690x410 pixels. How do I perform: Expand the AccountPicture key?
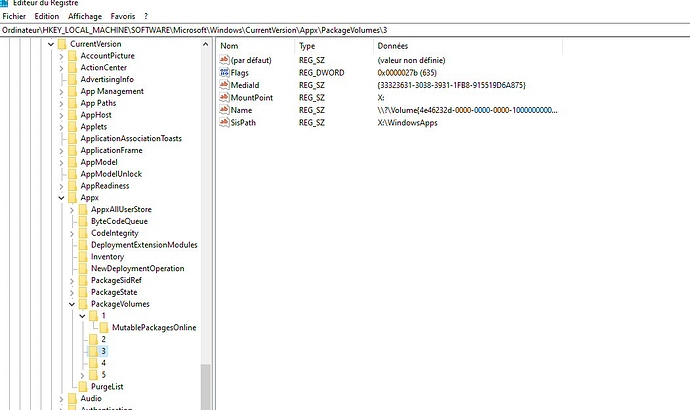click(61, 56)
